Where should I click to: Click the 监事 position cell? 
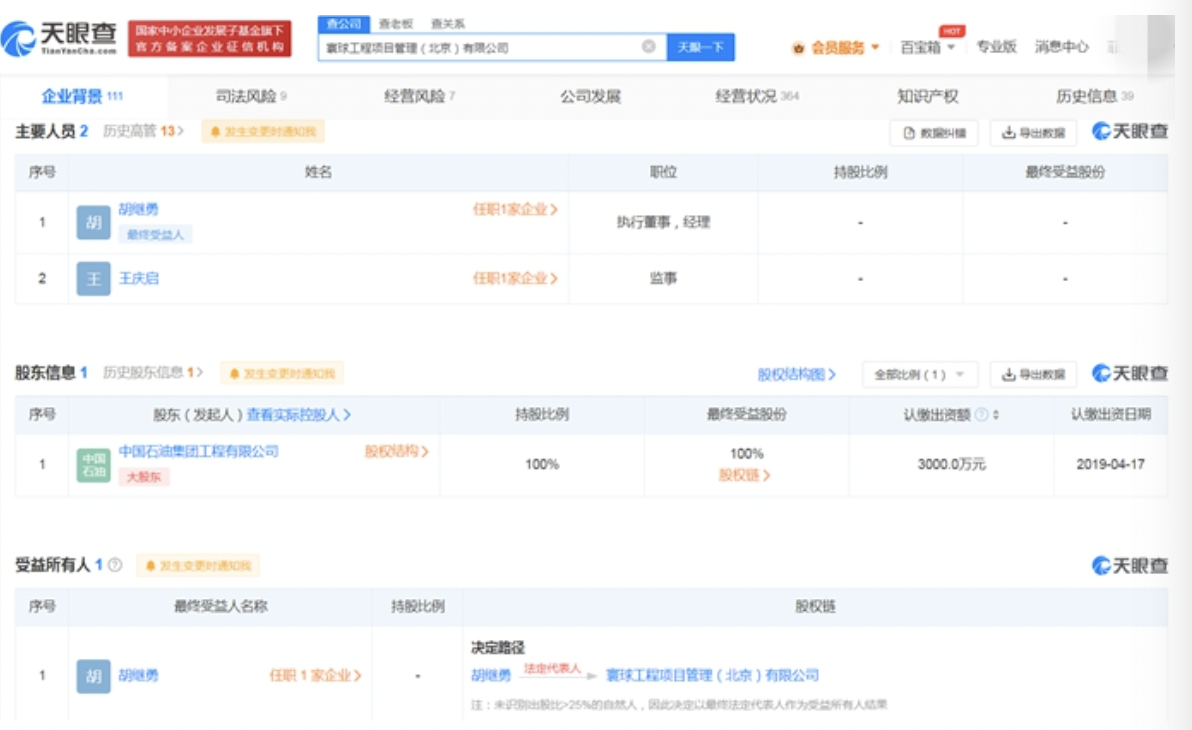tap(663, 278)
